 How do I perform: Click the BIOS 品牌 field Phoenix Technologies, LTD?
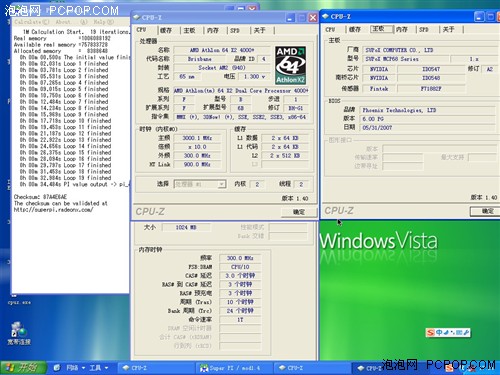428,110
